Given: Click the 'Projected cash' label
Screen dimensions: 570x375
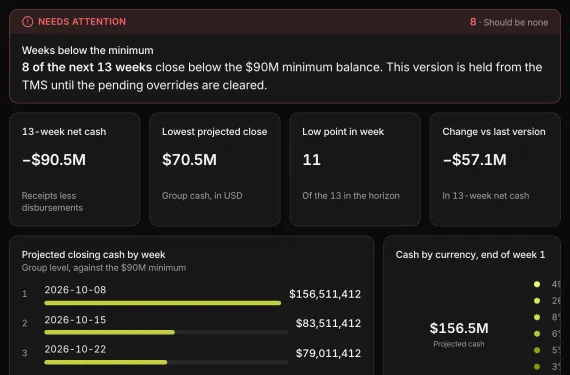Looking at the screenshot, I should pos(459,344).
